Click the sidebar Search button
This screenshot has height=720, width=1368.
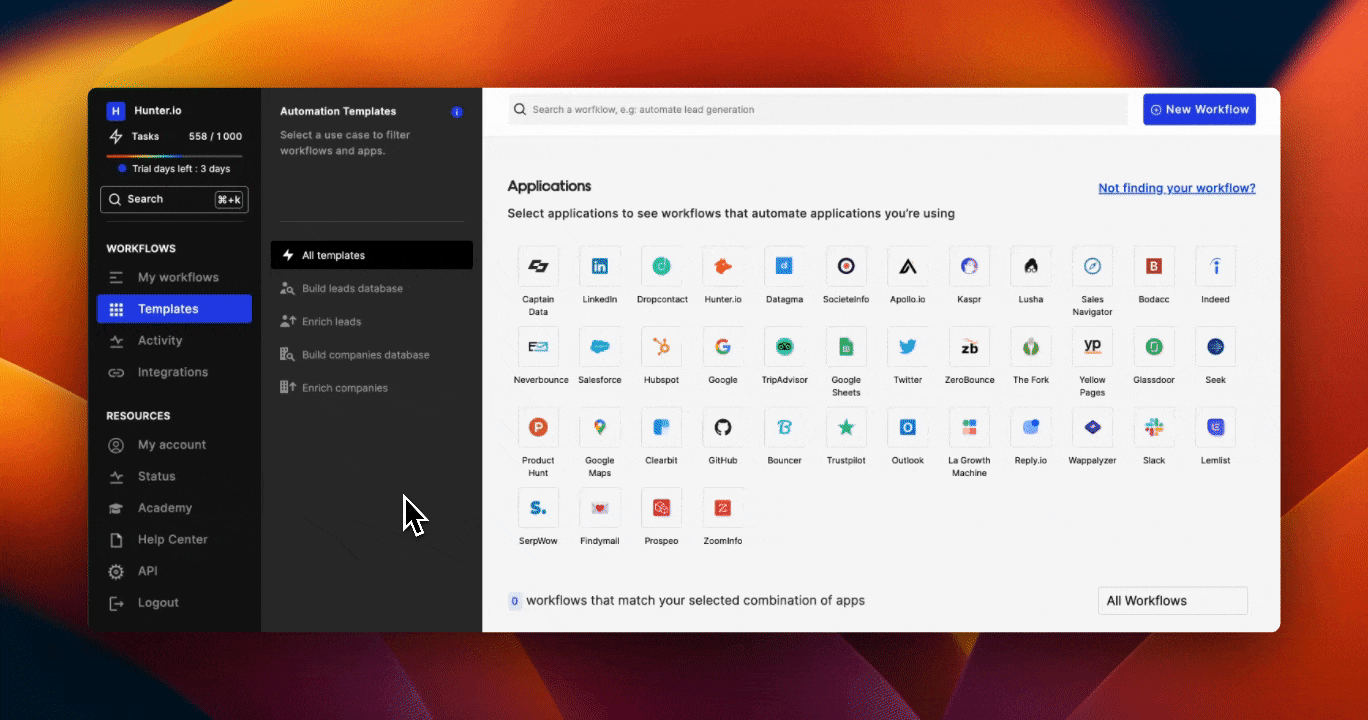click(x=174, y=200)
